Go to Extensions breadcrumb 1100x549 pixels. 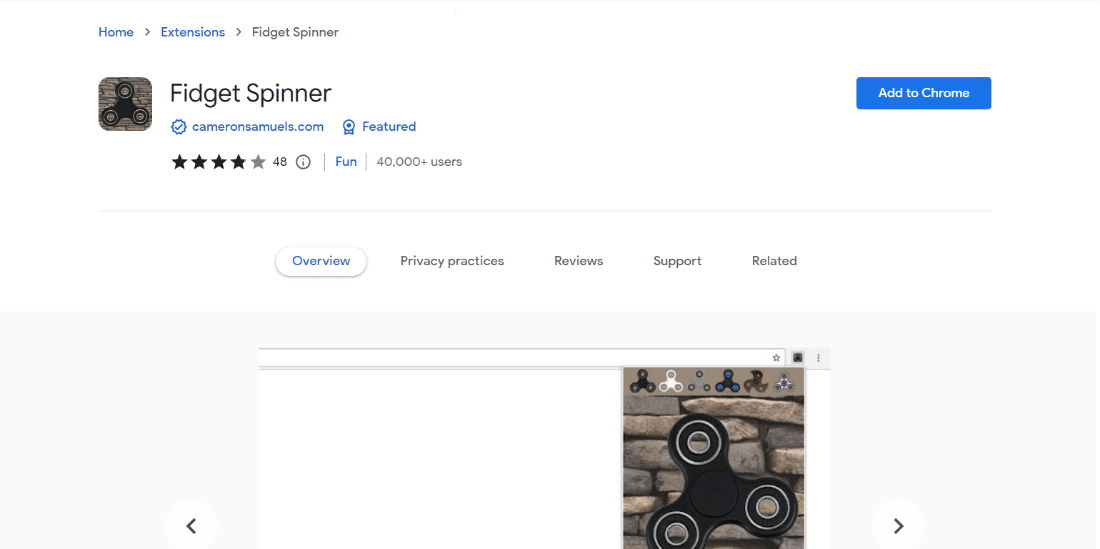(x=193, y=32)
